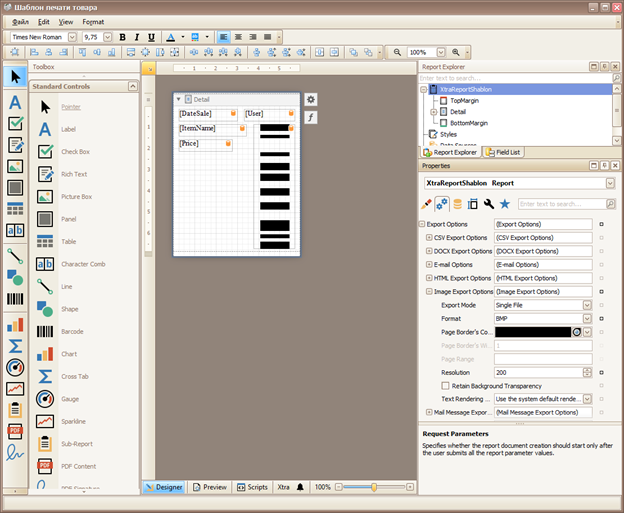
Task: Pick the Barcode control
Action: tap(72, 332)
